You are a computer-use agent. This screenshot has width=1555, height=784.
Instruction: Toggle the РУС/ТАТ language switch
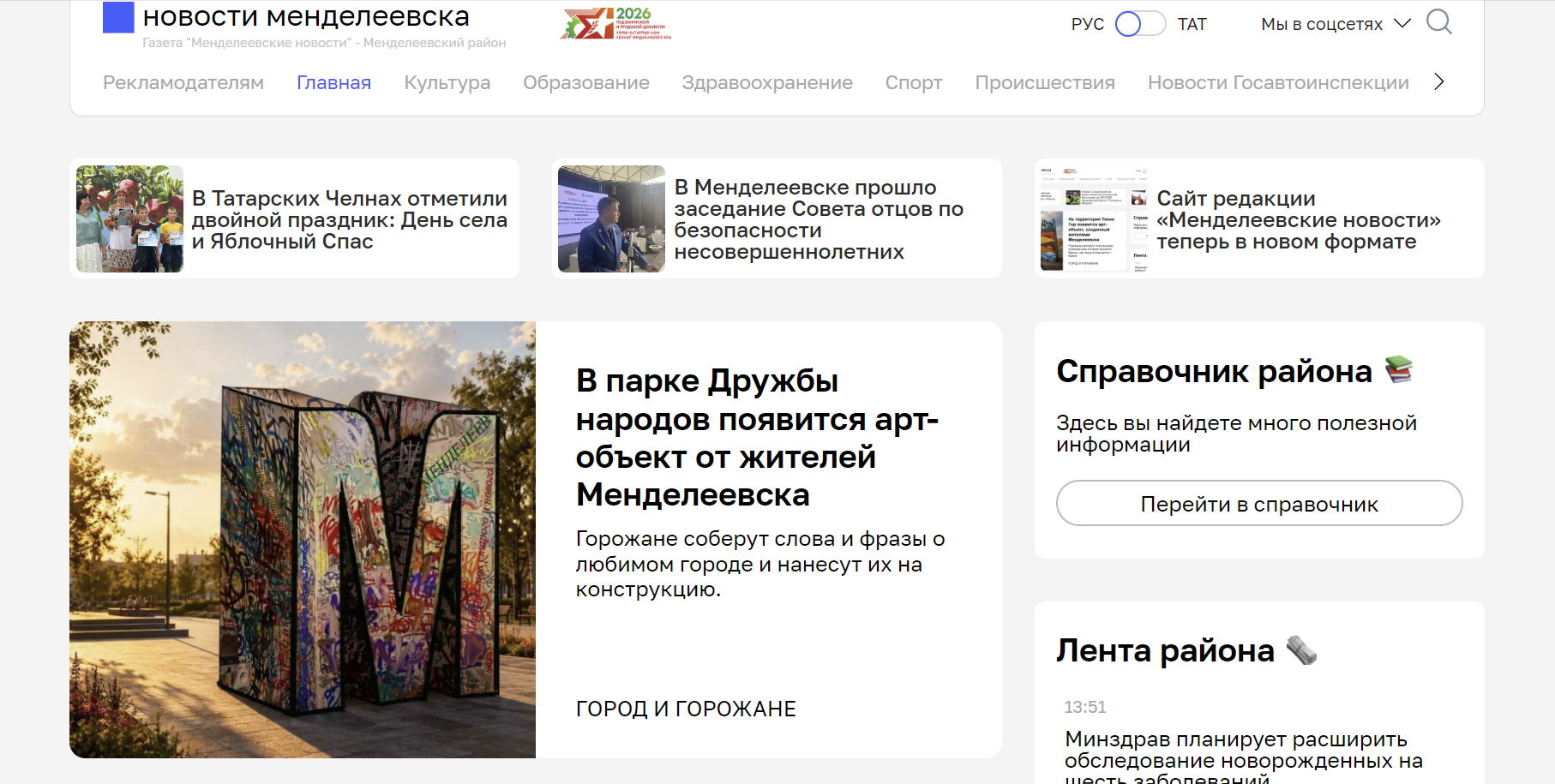[1140, 24]
